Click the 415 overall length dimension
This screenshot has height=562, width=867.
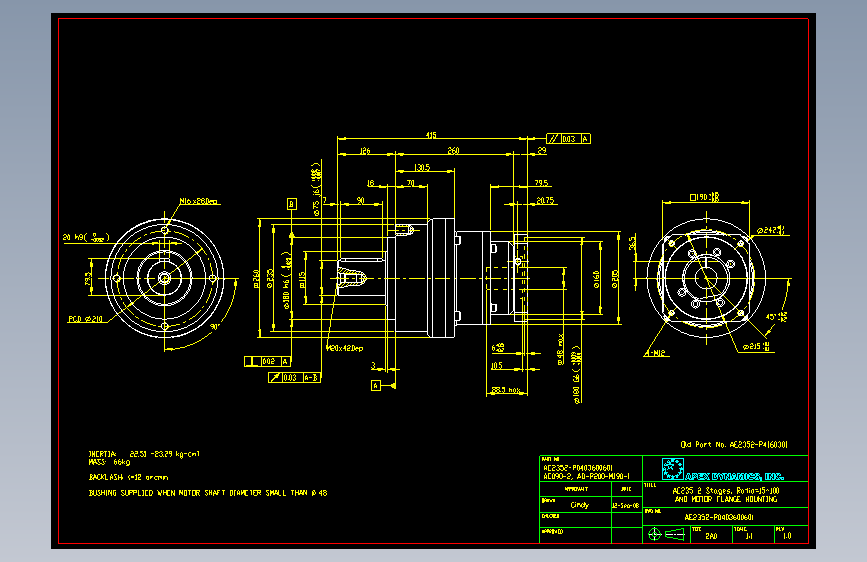click(431, 135)
